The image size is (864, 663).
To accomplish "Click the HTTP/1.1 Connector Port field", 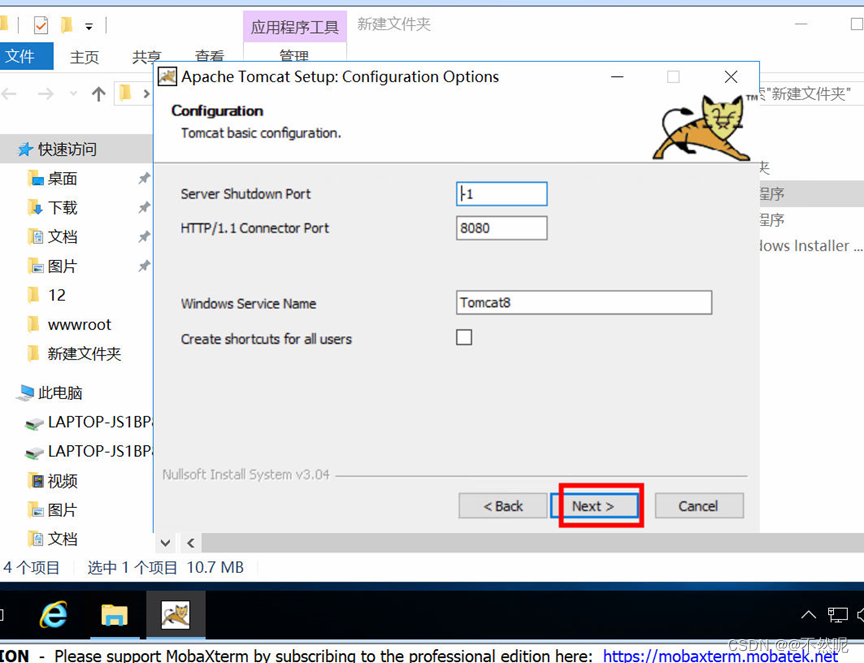I will (x=501, y=228).
